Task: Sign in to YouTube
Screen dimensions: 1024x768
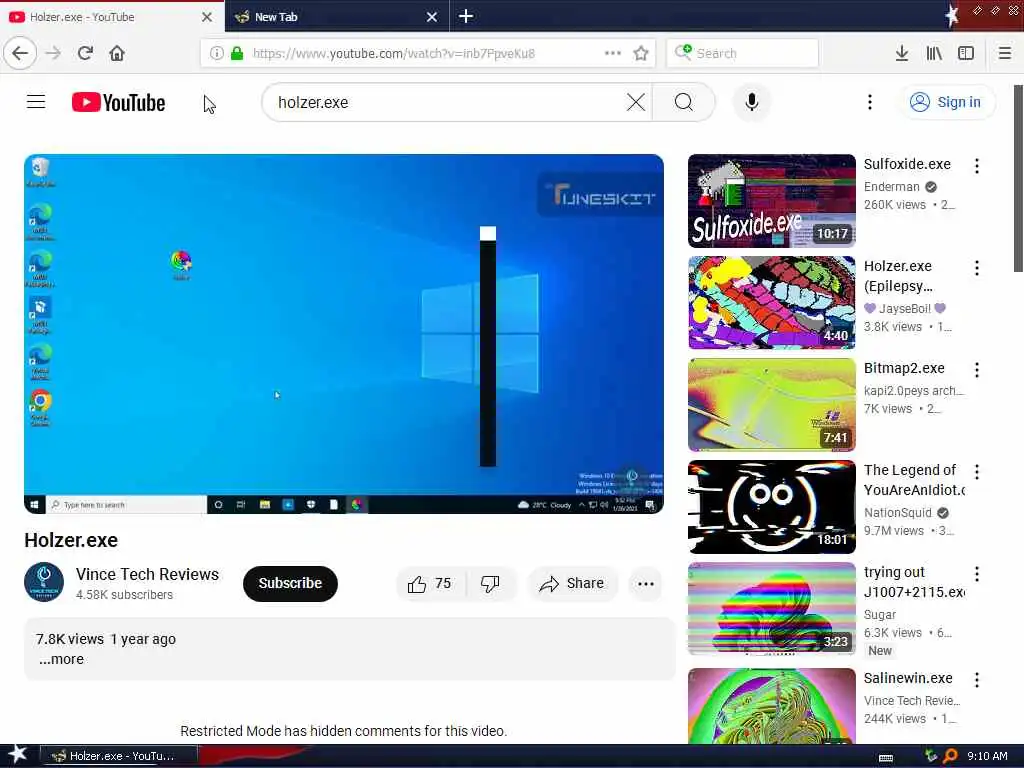Action: coord(948,102)
